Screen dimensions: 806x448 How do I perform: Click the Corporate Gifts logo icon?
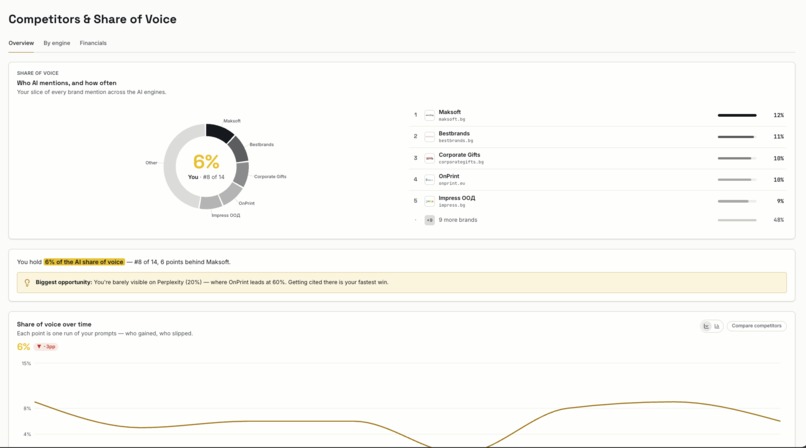pos(429,158)
